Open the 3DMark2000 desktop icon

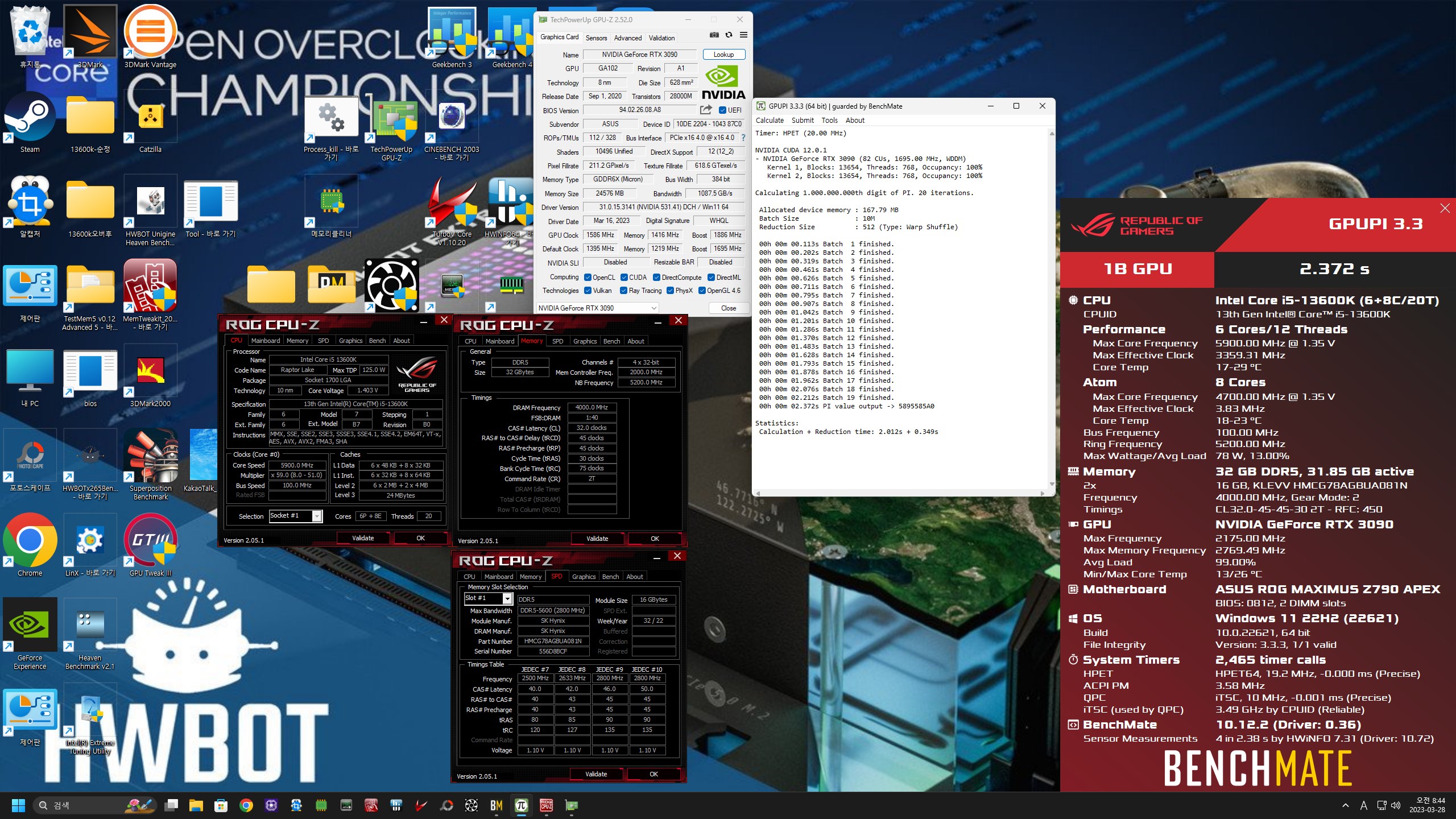click(x=151, y=377)
